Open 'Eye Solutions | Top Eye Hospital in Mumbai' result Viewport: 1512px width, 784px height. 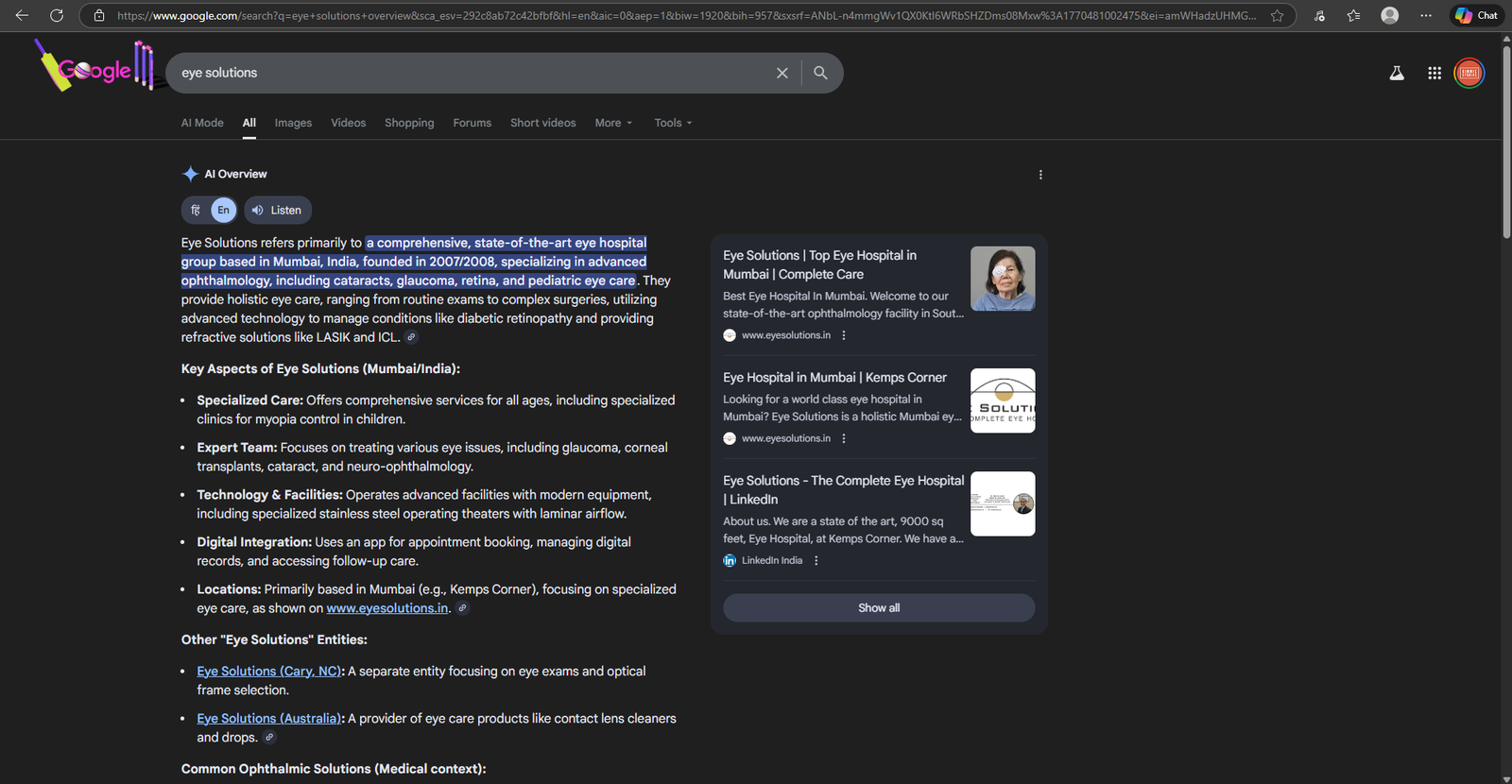tap(820, 264)
